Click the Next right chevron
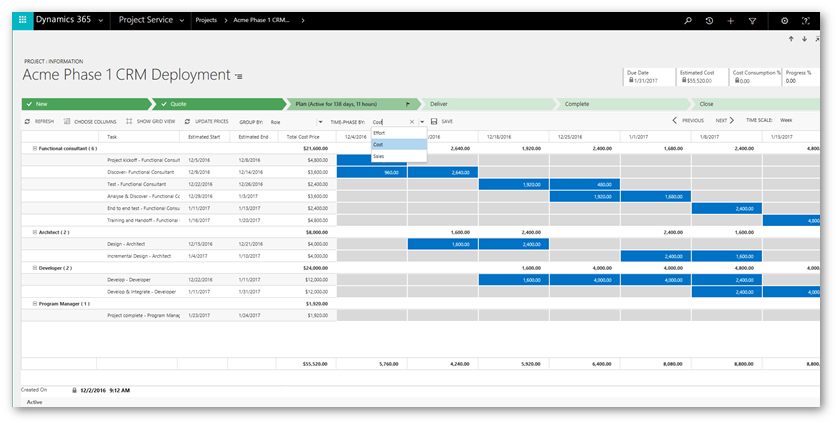The width and height of the screenshot is (838, 425). (x=732, y=120)
